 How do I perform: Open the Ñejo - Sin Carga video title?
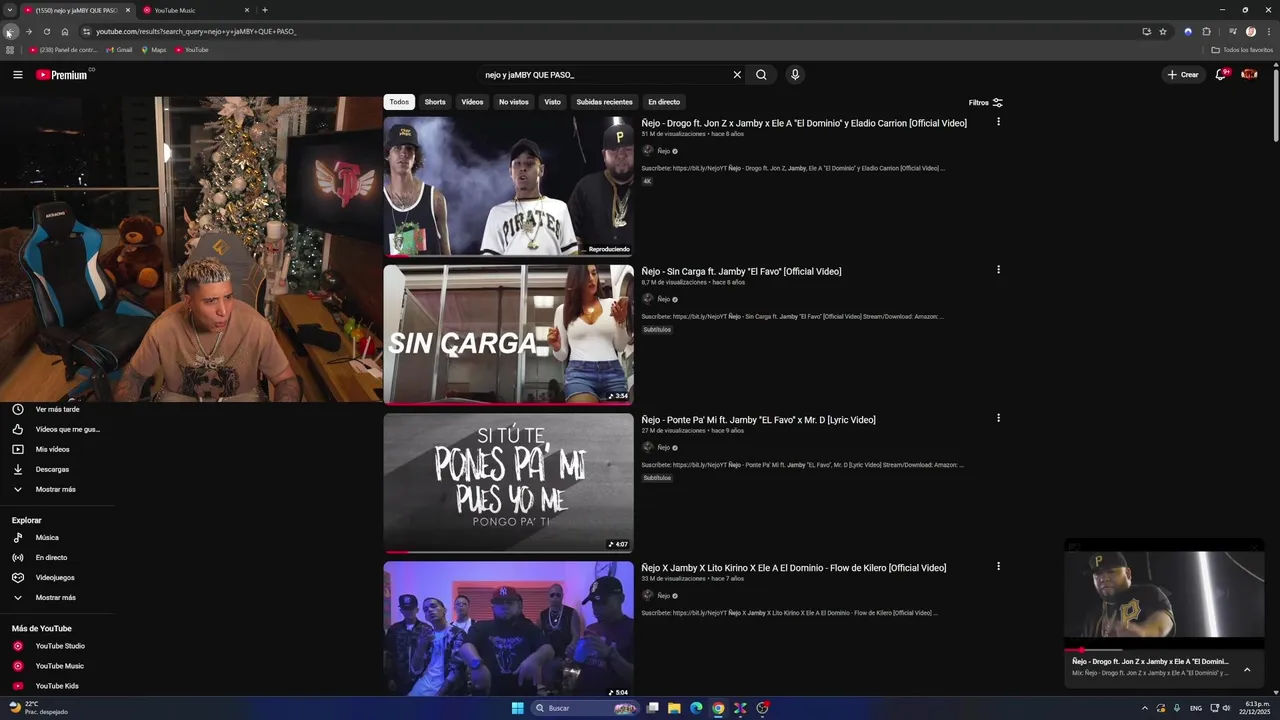click(741, 271)
